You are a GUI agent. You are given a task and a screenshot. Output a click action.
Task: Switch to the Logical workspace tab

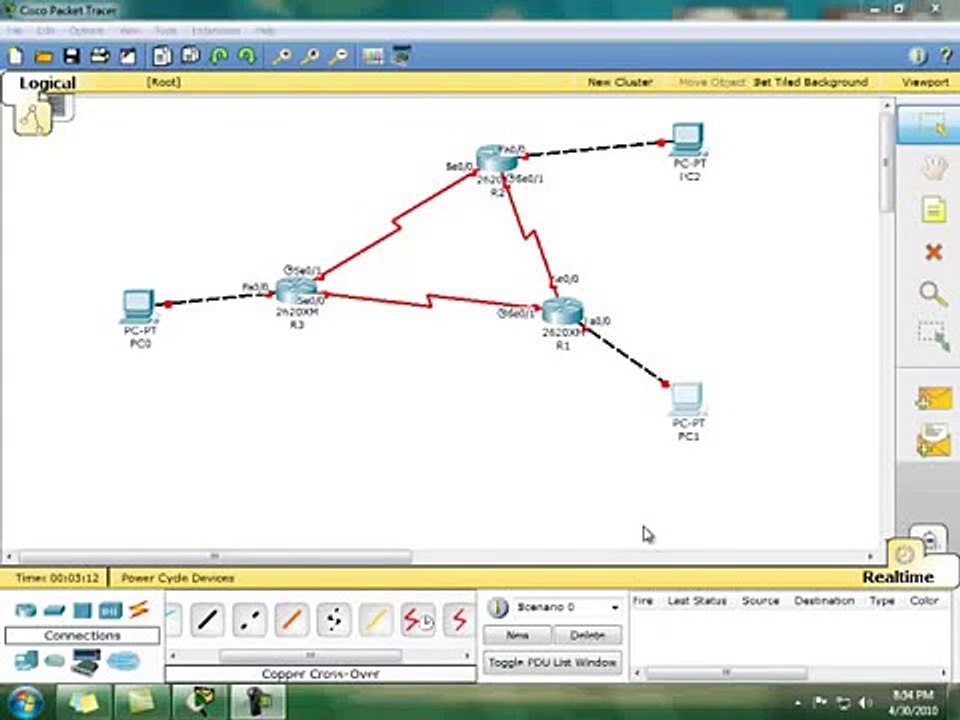click(x=47, y=83)
